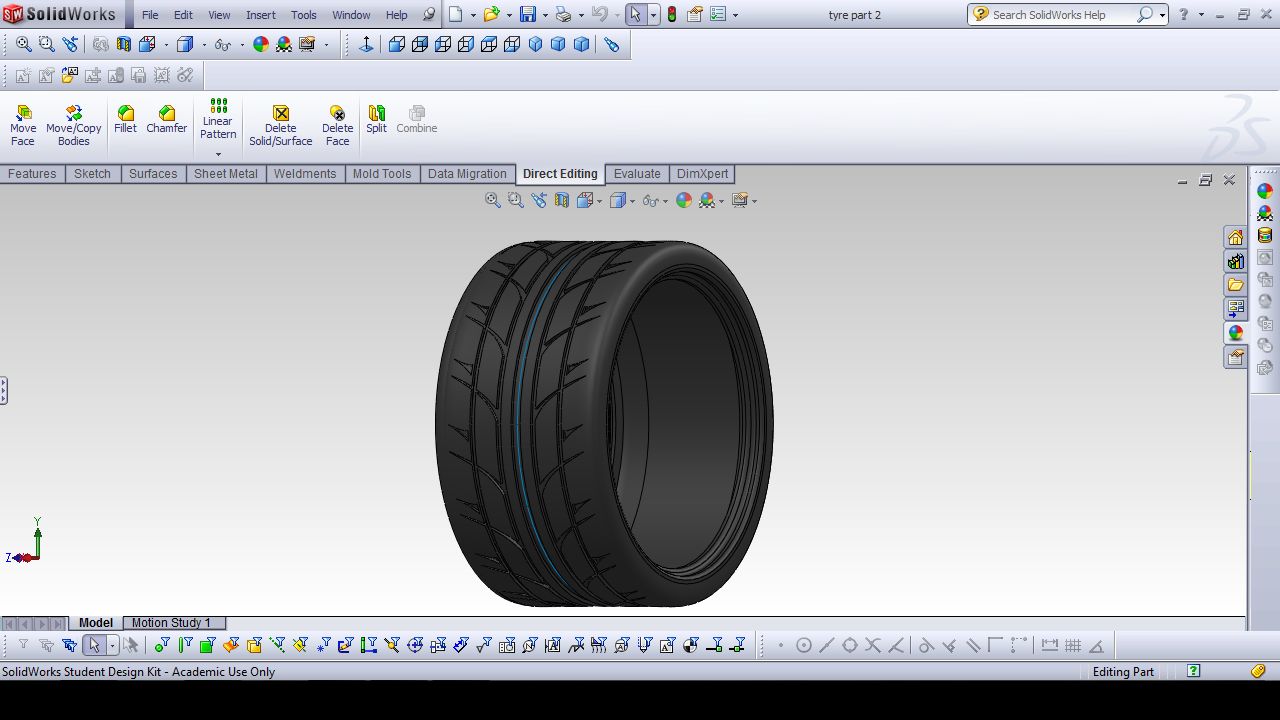
Task: Expand the Linear Pattern dropdown arrow
Action: tap(218, 154)
